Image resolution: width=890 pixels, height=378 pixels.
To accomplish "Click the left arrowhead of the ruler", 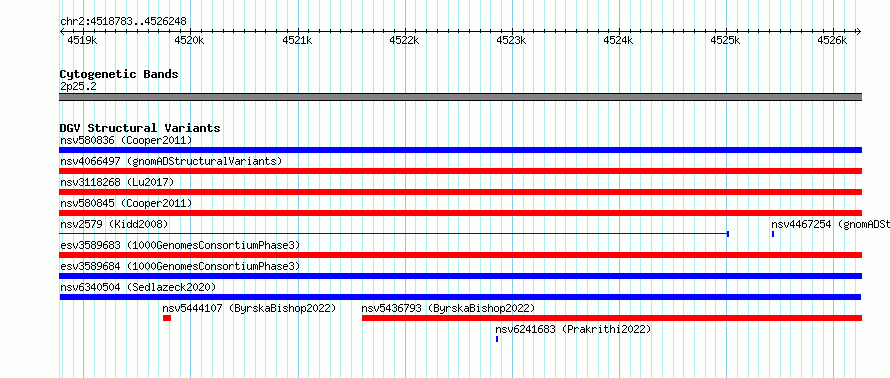I will pos(62,31).
